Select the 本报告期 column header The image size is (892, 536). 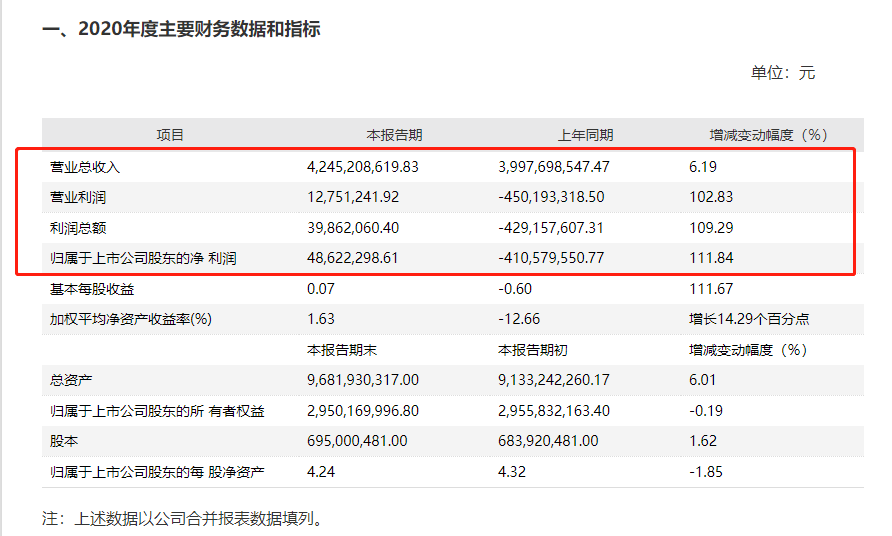tap(394, 135)
